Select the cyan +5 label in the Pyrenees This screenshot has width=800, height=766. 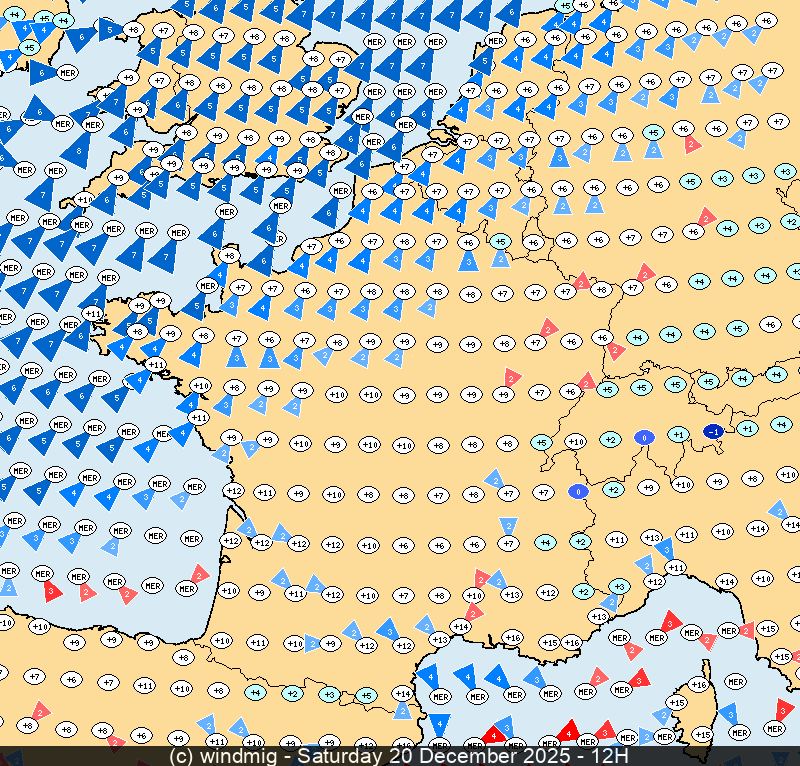pos(365,695)
